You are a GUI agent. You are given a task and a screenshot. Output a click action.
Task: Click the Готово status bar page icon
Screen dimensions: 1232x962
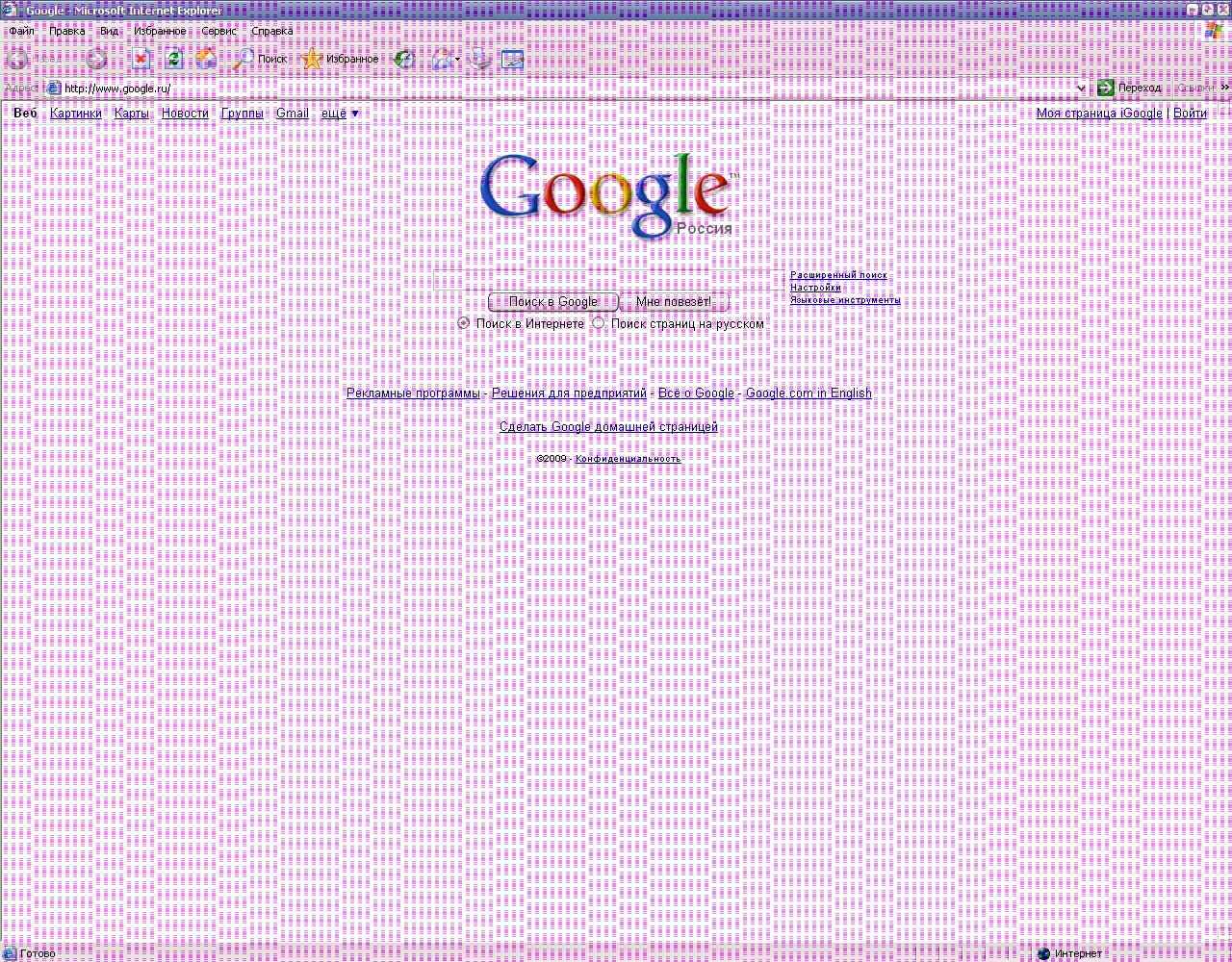[10, 953]
